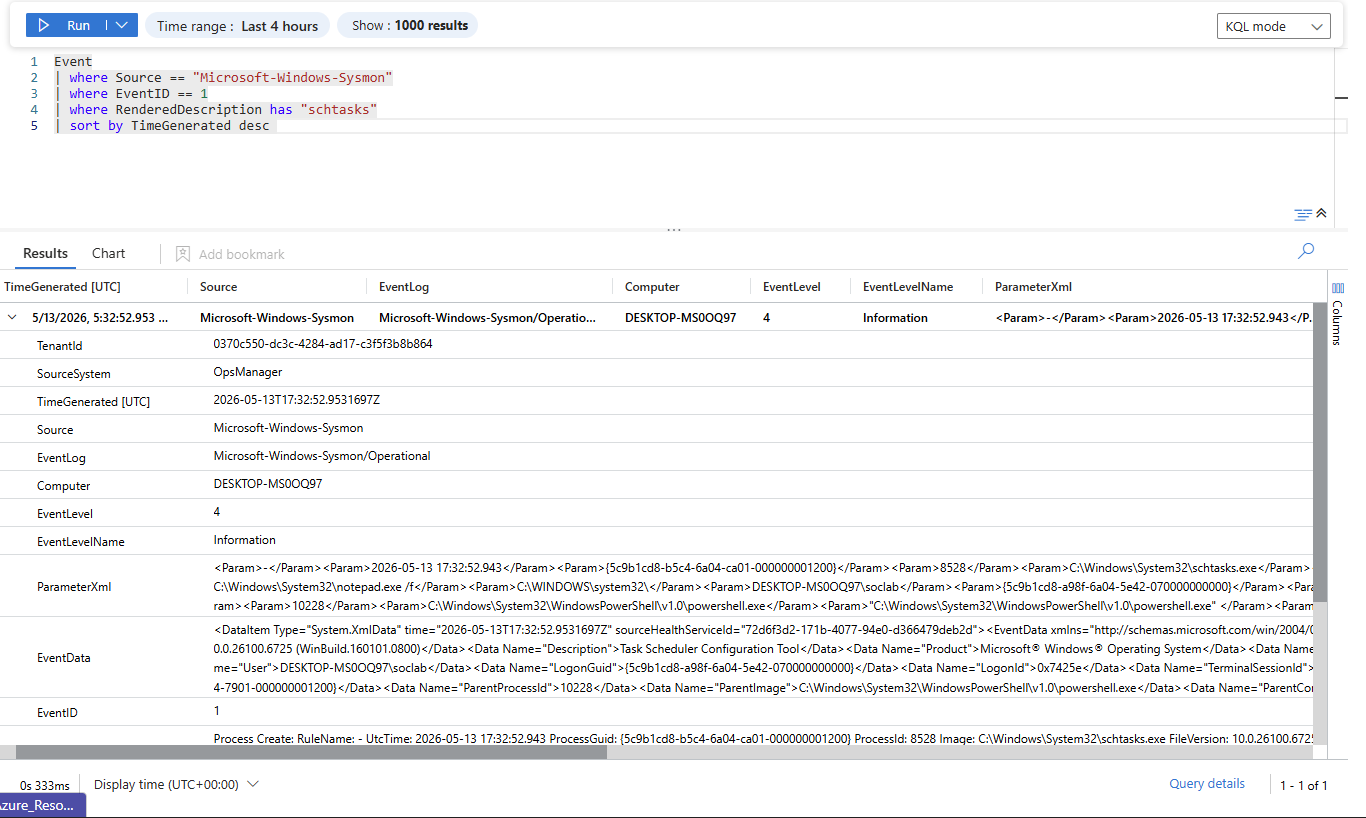Collapse the query editor chevron
This screenshot has height=818, width=1366.
coord(1321,213)
